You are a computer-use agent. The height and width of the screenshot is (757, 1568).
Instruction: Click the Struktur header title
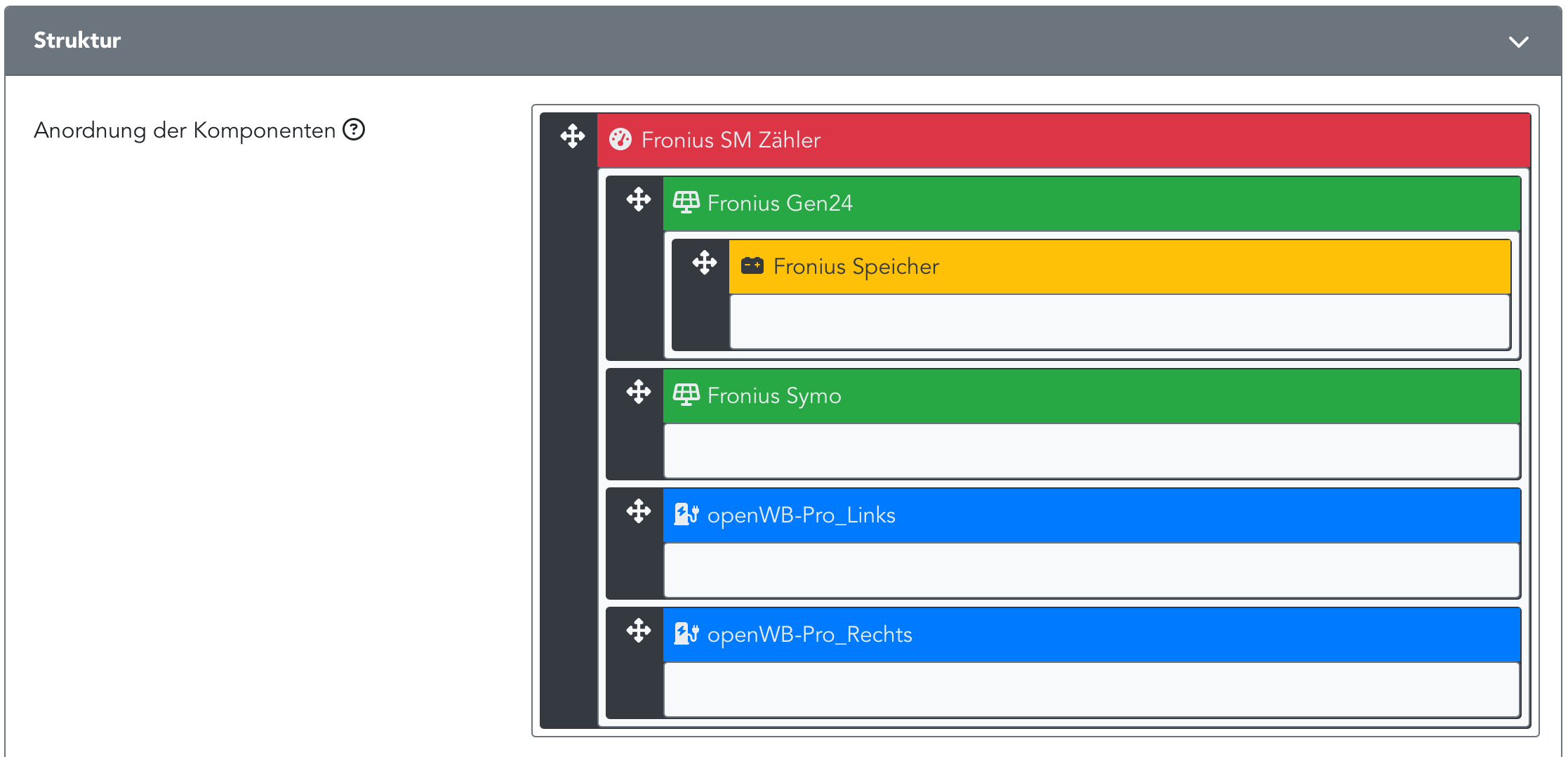pyautogui.click(x=77, y=41)
